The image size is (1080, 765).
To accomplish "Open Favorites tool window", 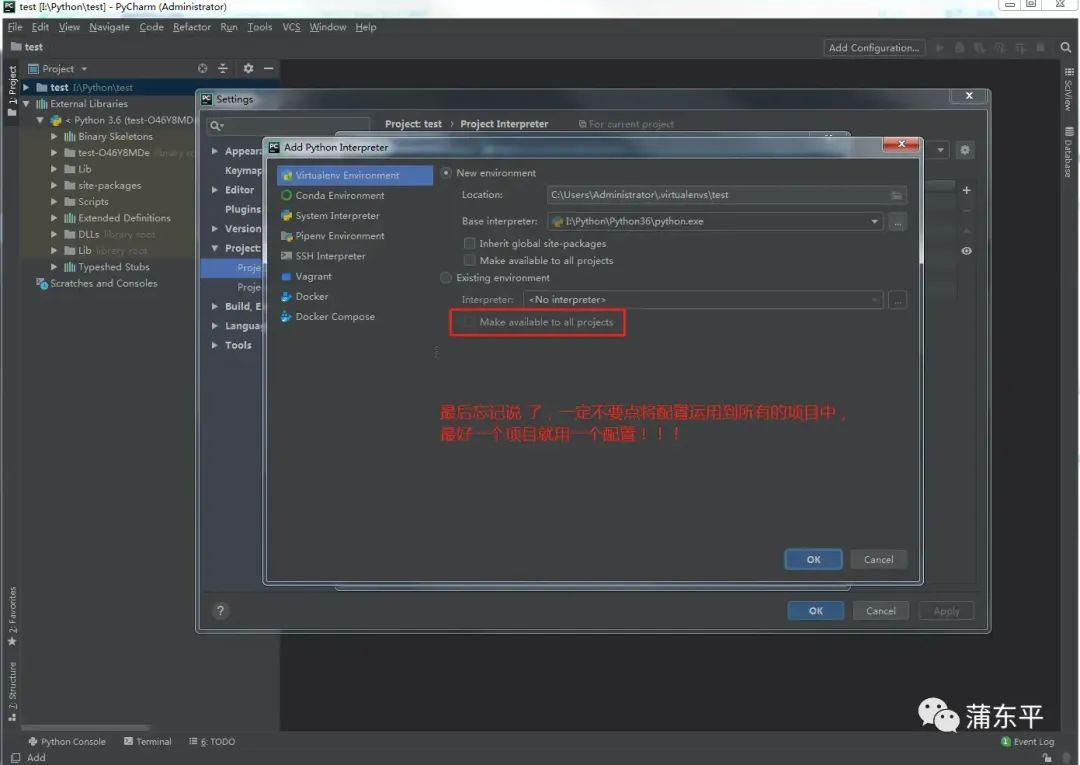I will click(x=12, y=616).
